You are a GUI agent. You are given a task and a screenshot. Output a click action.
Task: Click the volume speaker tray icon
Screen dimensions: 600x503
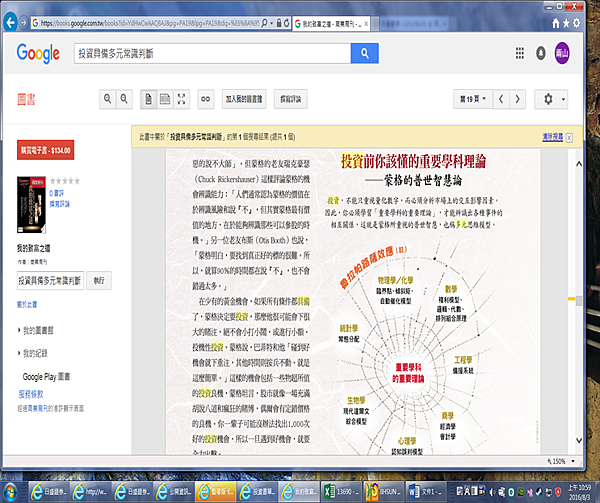coord(492,492)
